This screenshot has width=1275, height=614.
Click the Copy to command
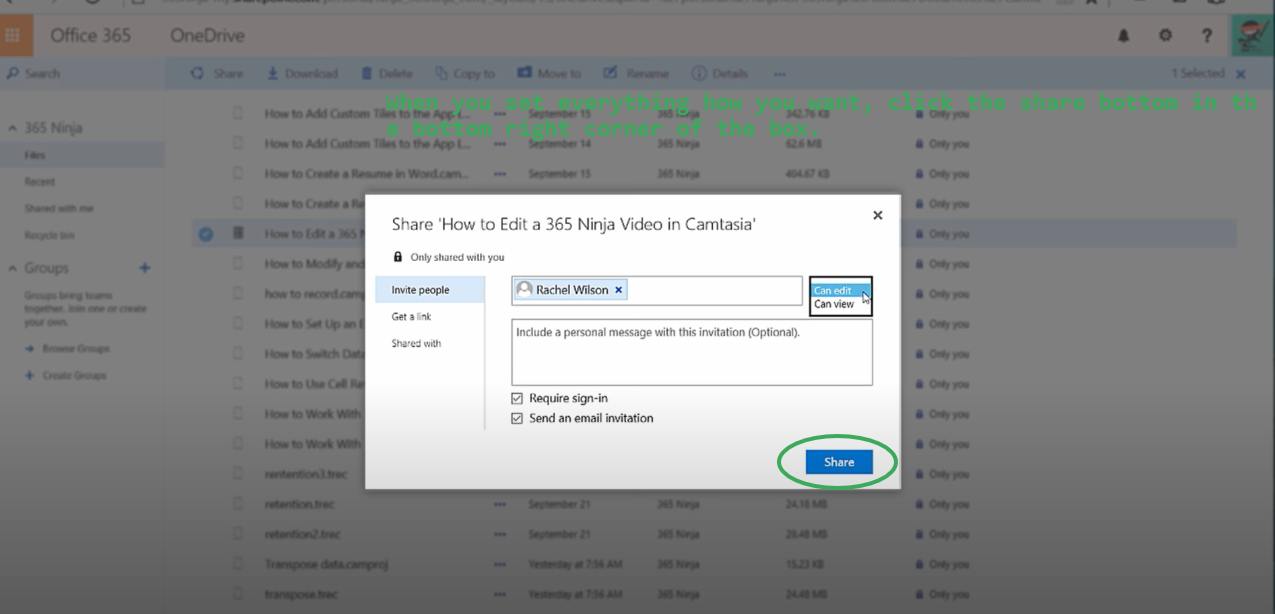coord(465,74)
